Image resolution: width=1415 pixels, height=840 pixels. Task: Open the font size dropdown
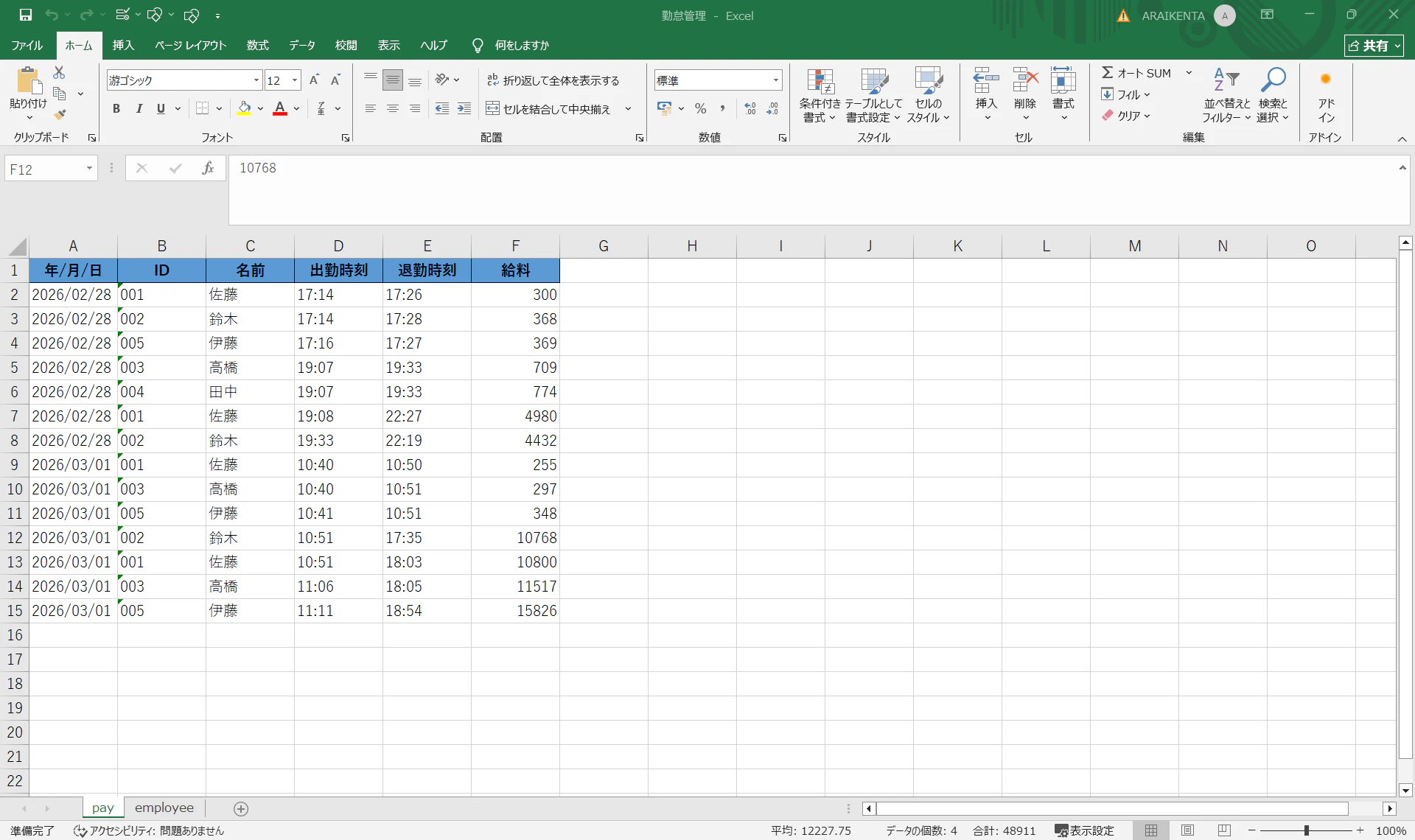(295, 80)
